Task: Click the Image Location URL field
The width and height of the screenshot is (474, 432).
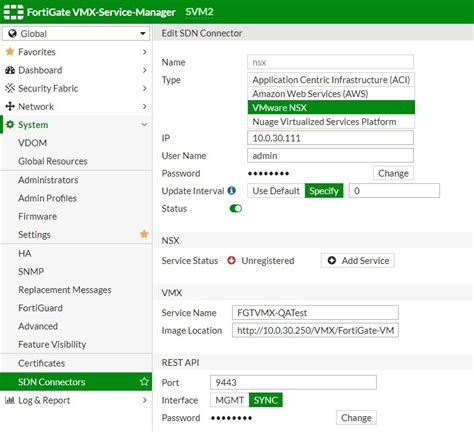Action: (315, 330)
